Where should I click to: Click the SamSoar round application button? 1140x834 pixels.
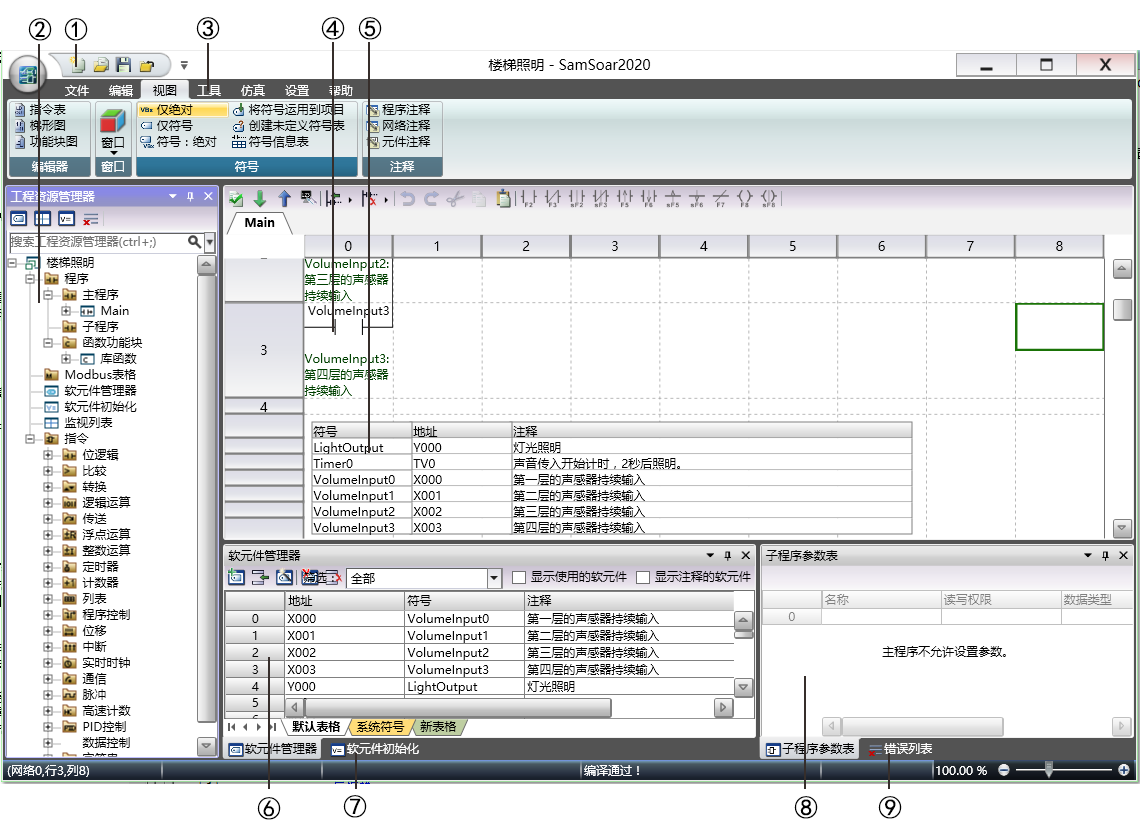point(28,76)
